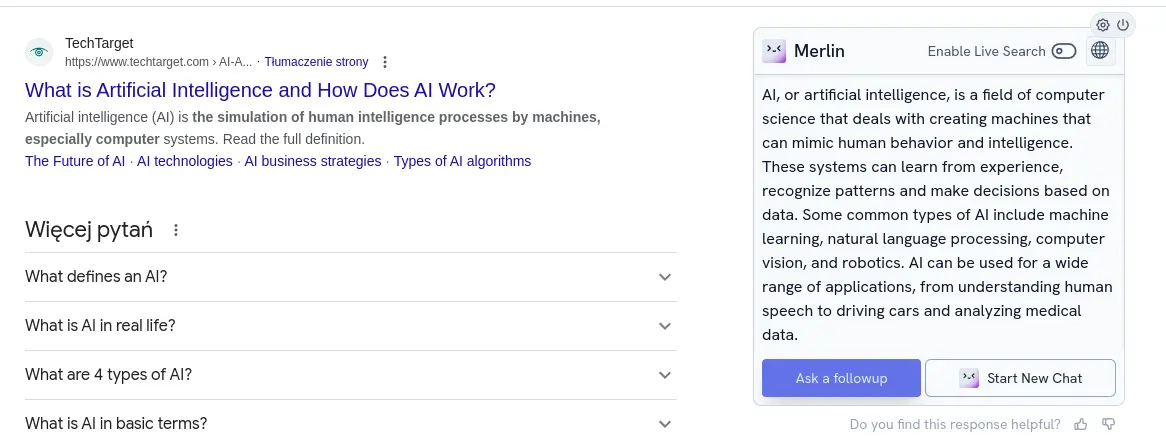Click the Ask a followup button
The height and width of the screenshot is (444, 1166).
point(841,378)
